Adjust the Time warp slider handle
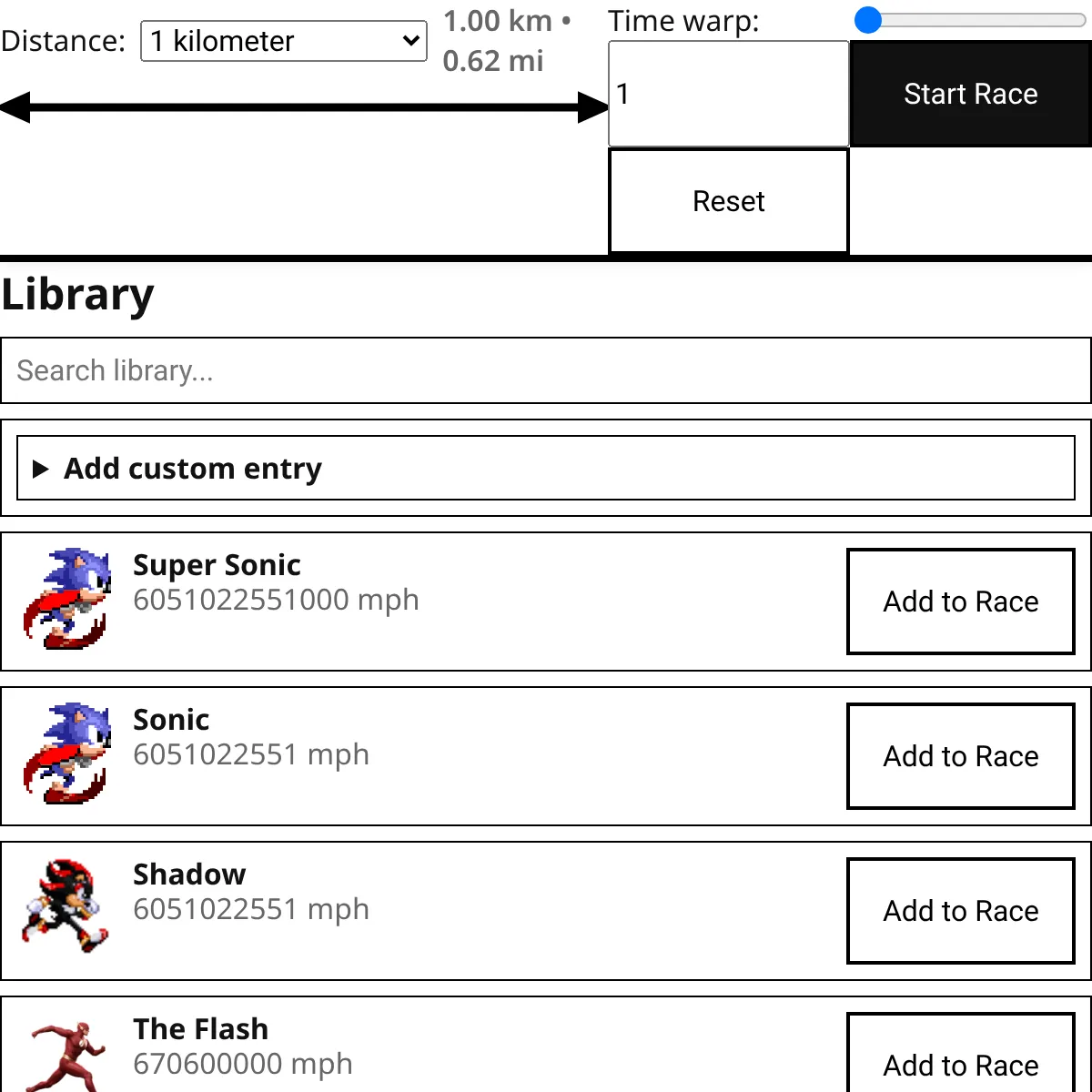1092x1092 pixels. (869, 20)
